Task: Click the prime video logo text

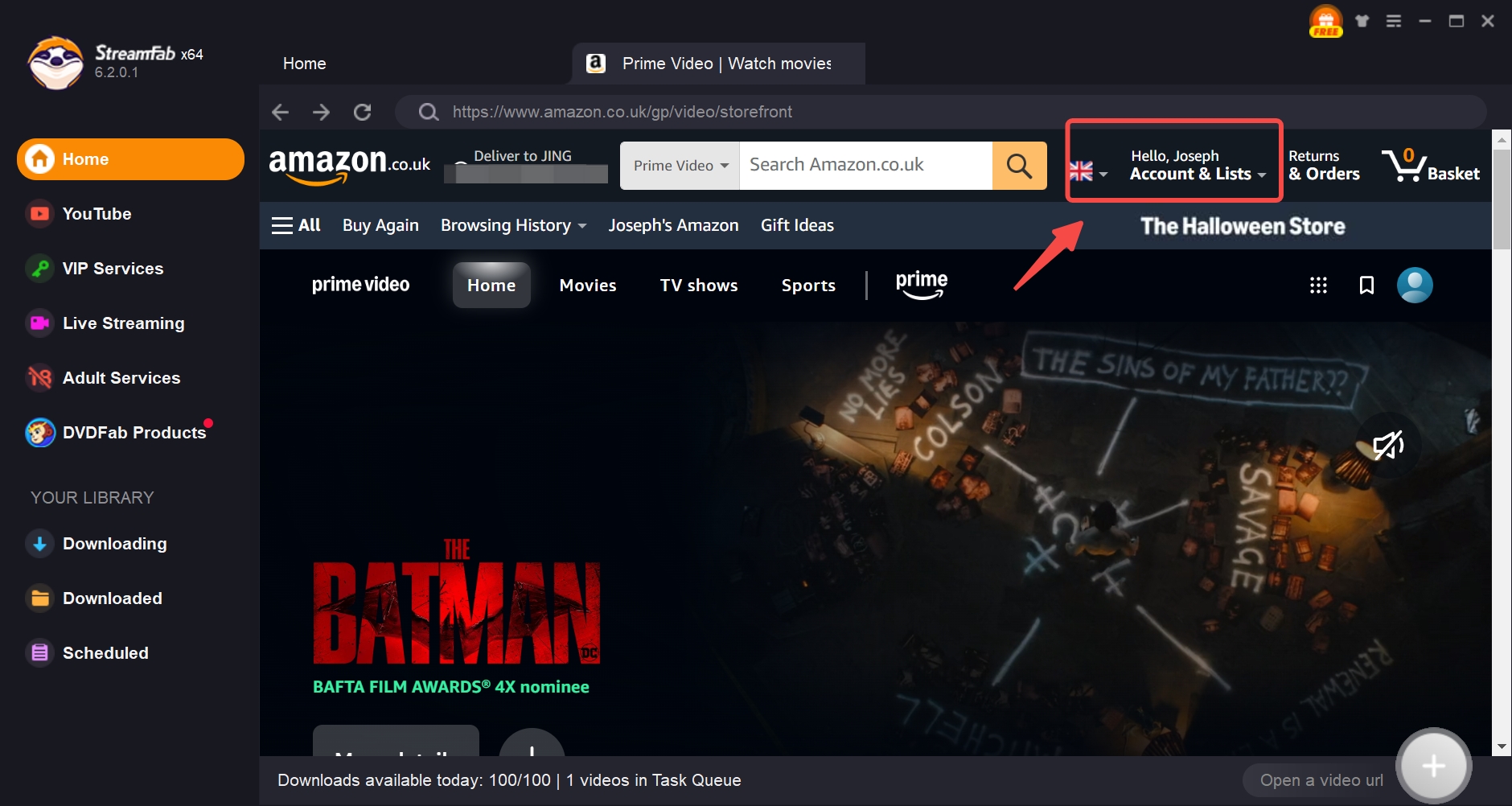Action: pyautogui.click(x=360, y=285)
